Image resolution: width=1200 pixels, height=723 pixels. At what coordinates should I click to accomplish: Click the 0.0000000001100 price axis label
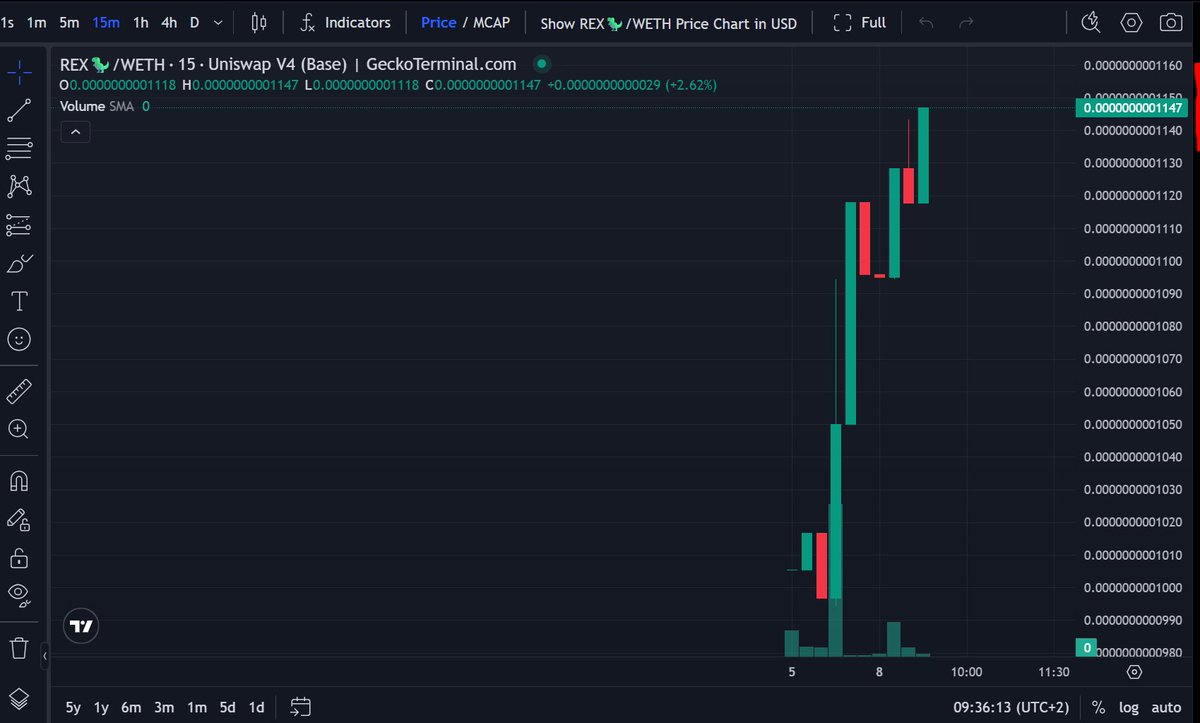pyautogui.click(x=1133, y=261)
